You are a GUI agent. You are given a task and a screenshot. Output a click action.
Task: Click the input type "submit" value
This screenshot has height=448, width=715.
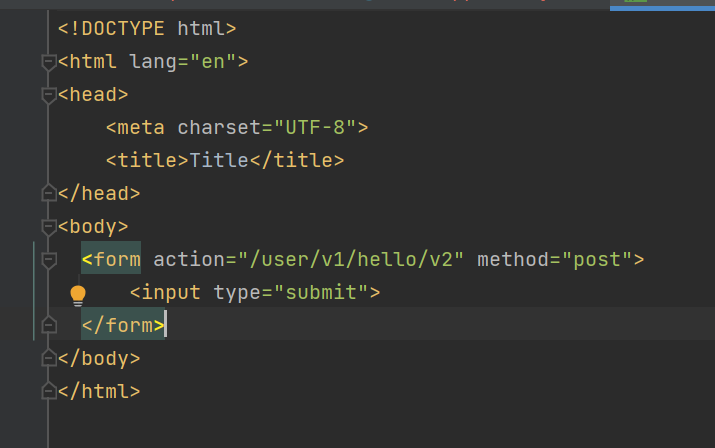pos(321,292)
